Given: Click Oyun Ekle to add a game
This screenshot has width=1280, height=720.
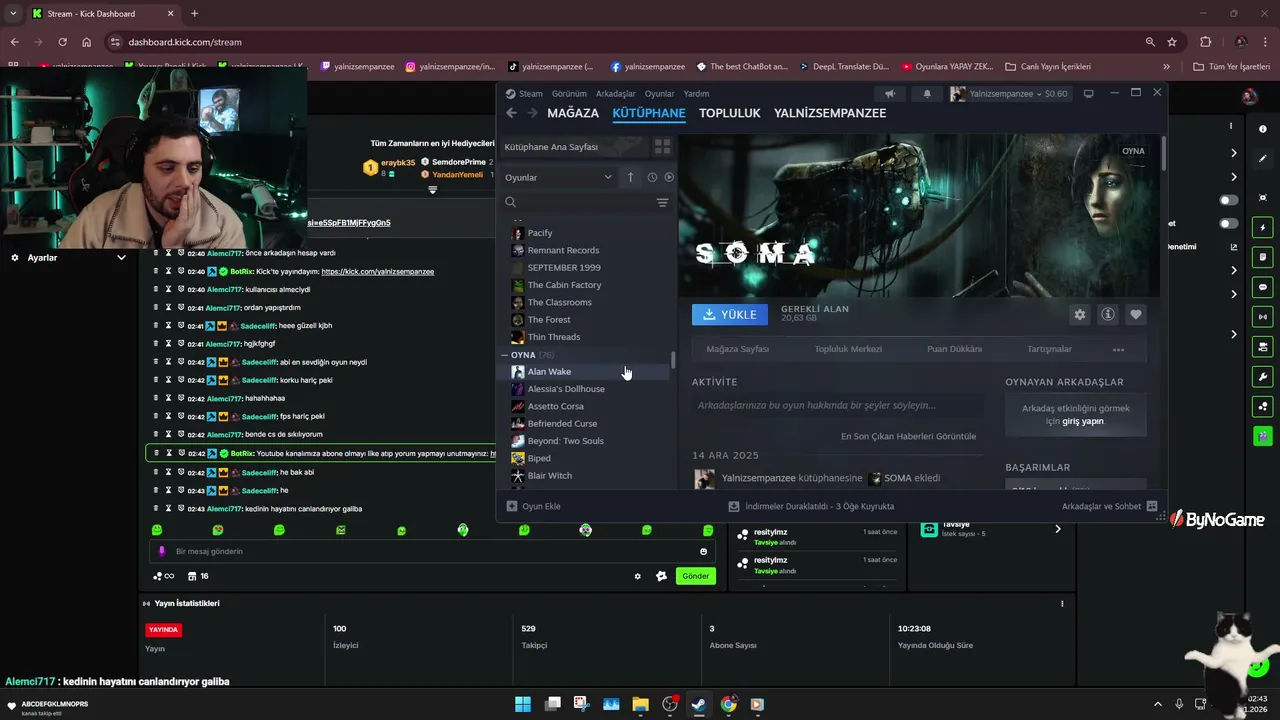Looking at the screenshot, I should tap(533, 506).
